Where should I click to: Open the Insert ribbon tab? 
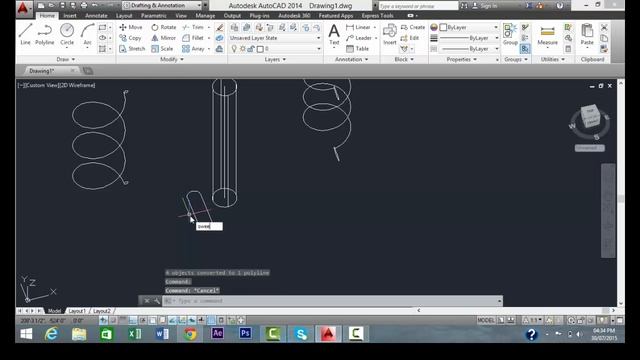tap(70, 16)
